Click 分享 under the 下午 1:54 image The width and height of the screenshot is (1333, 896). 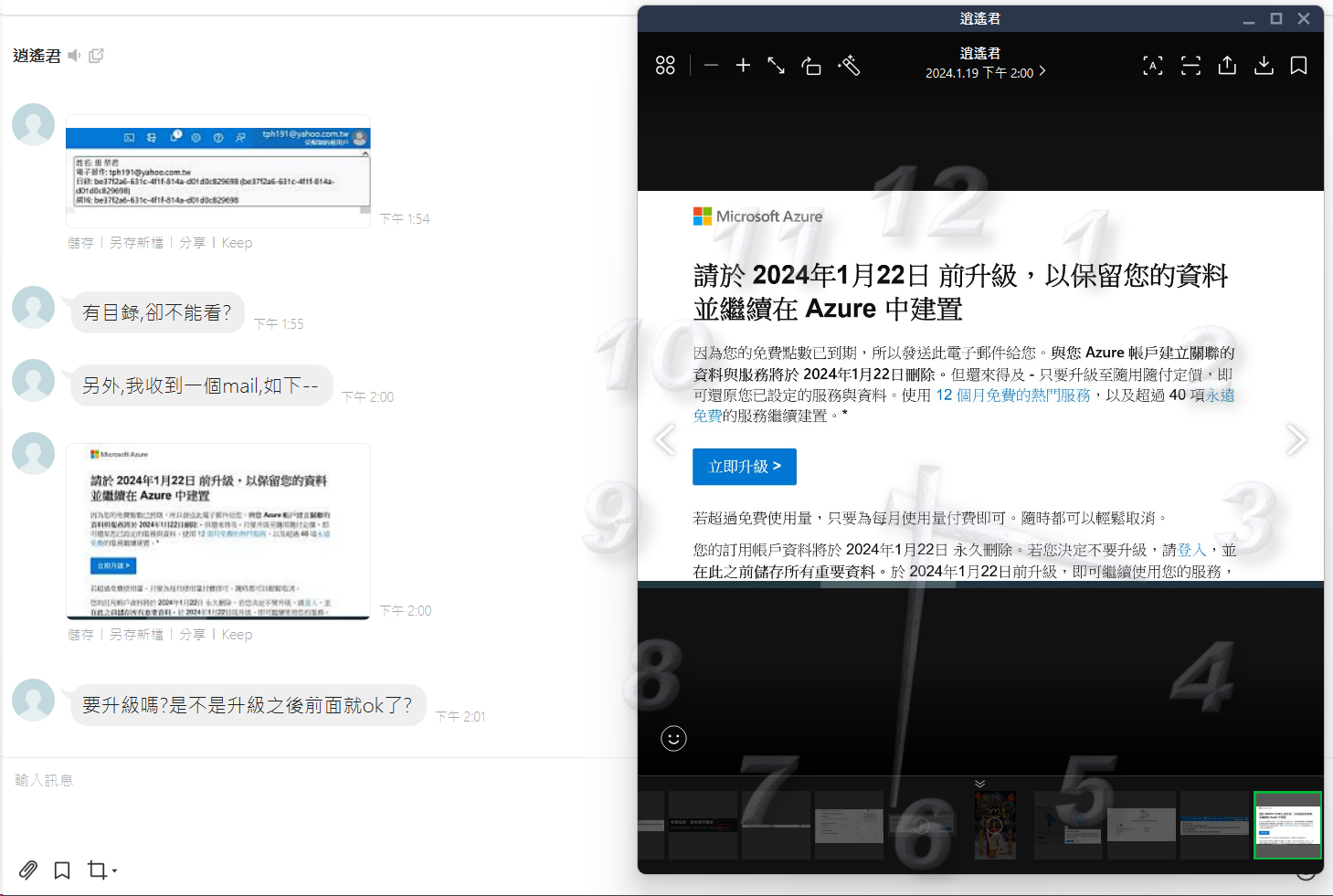[192, 243]
